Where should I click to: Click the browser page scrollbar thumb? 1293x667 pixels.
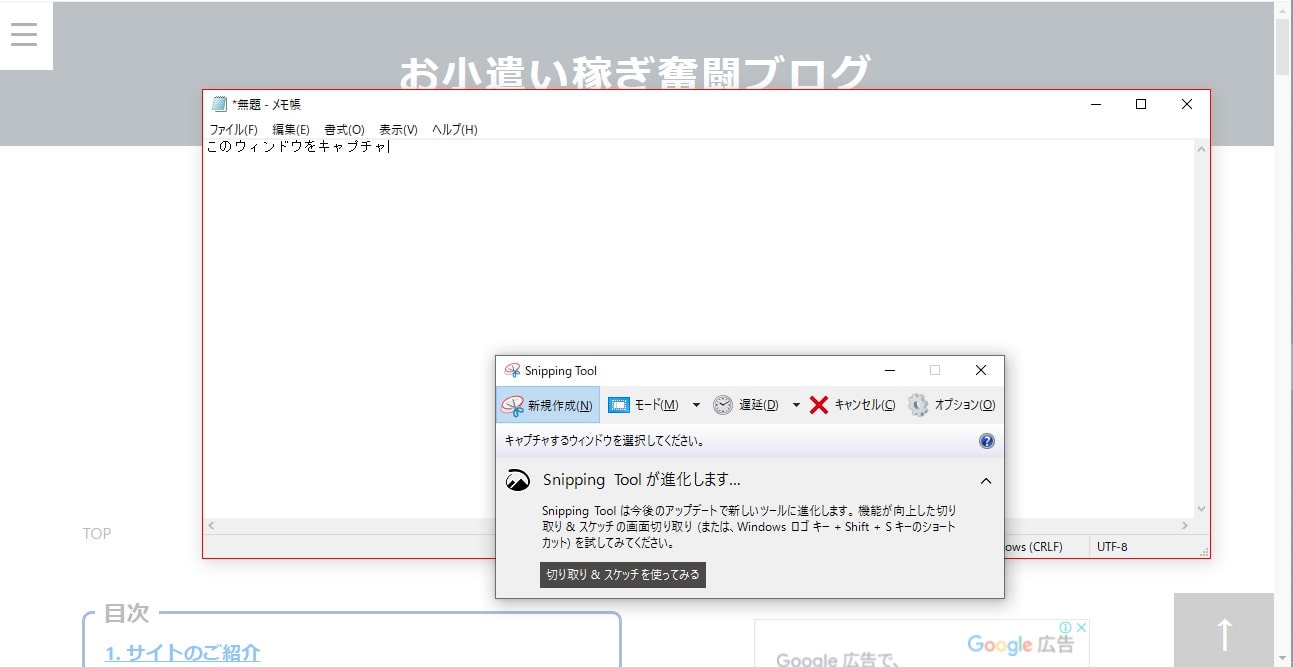(1283, 46)
